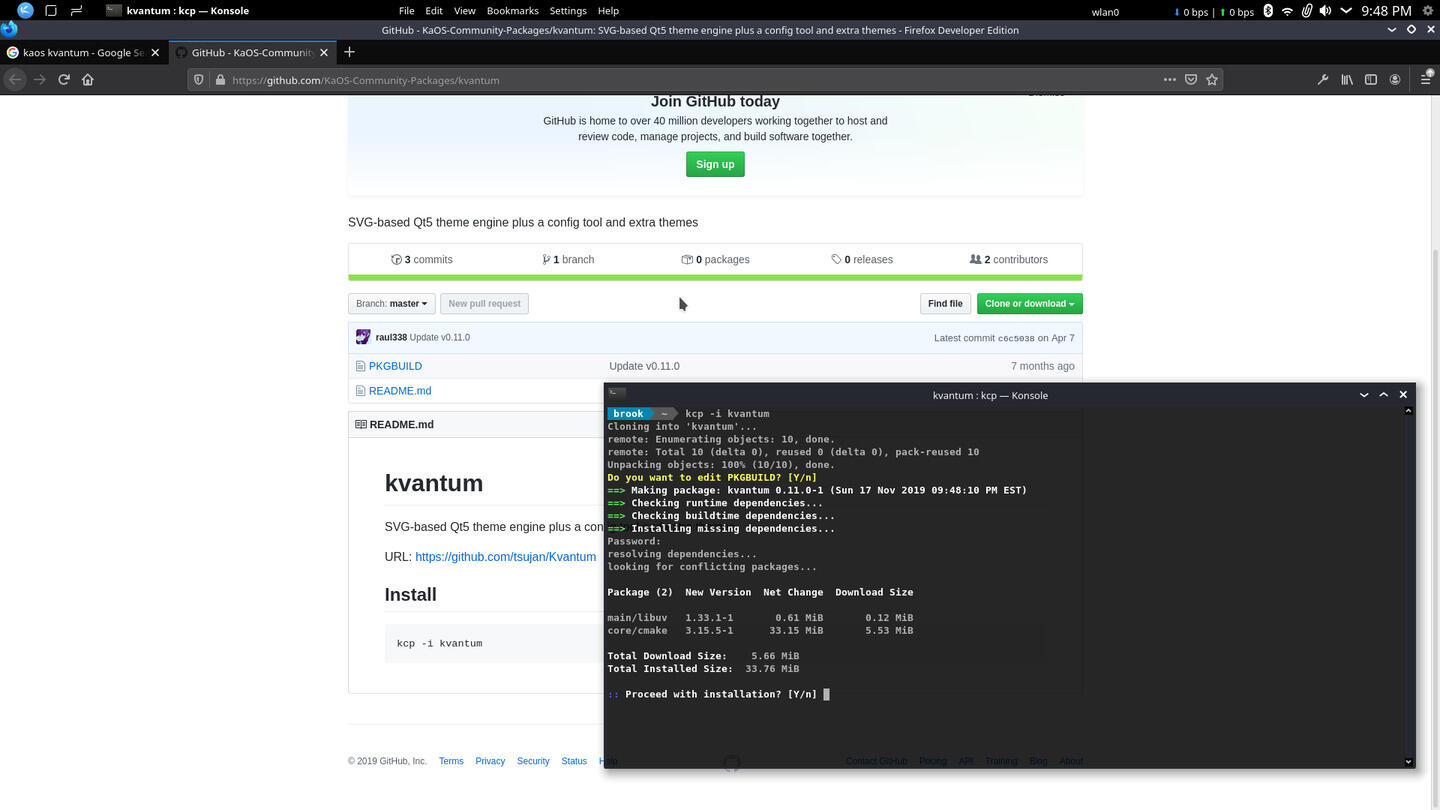Save page to Pocket icon

[x=1191, y=80]
